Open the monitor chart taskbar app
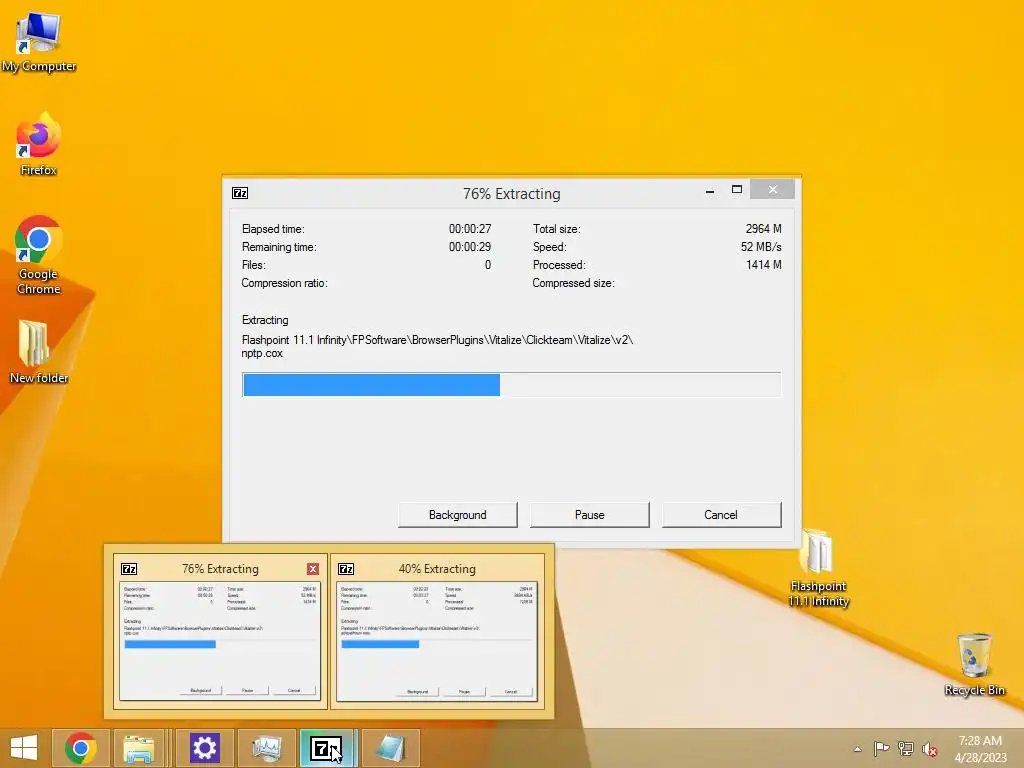This screenshot has height=768, width=1024. [x=266, y=748]
